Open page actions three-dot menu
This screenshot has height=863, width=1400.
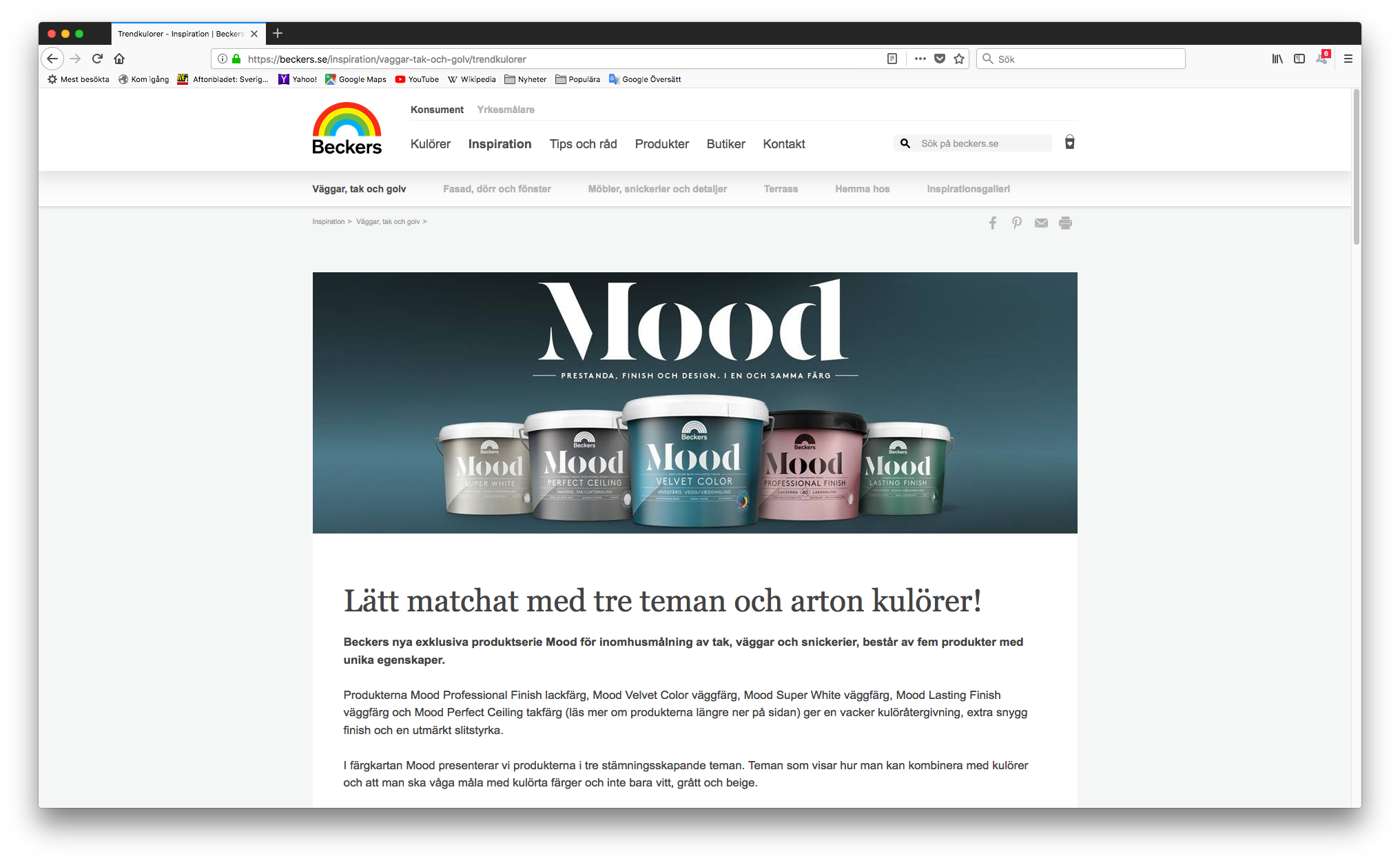pos(920,59)
